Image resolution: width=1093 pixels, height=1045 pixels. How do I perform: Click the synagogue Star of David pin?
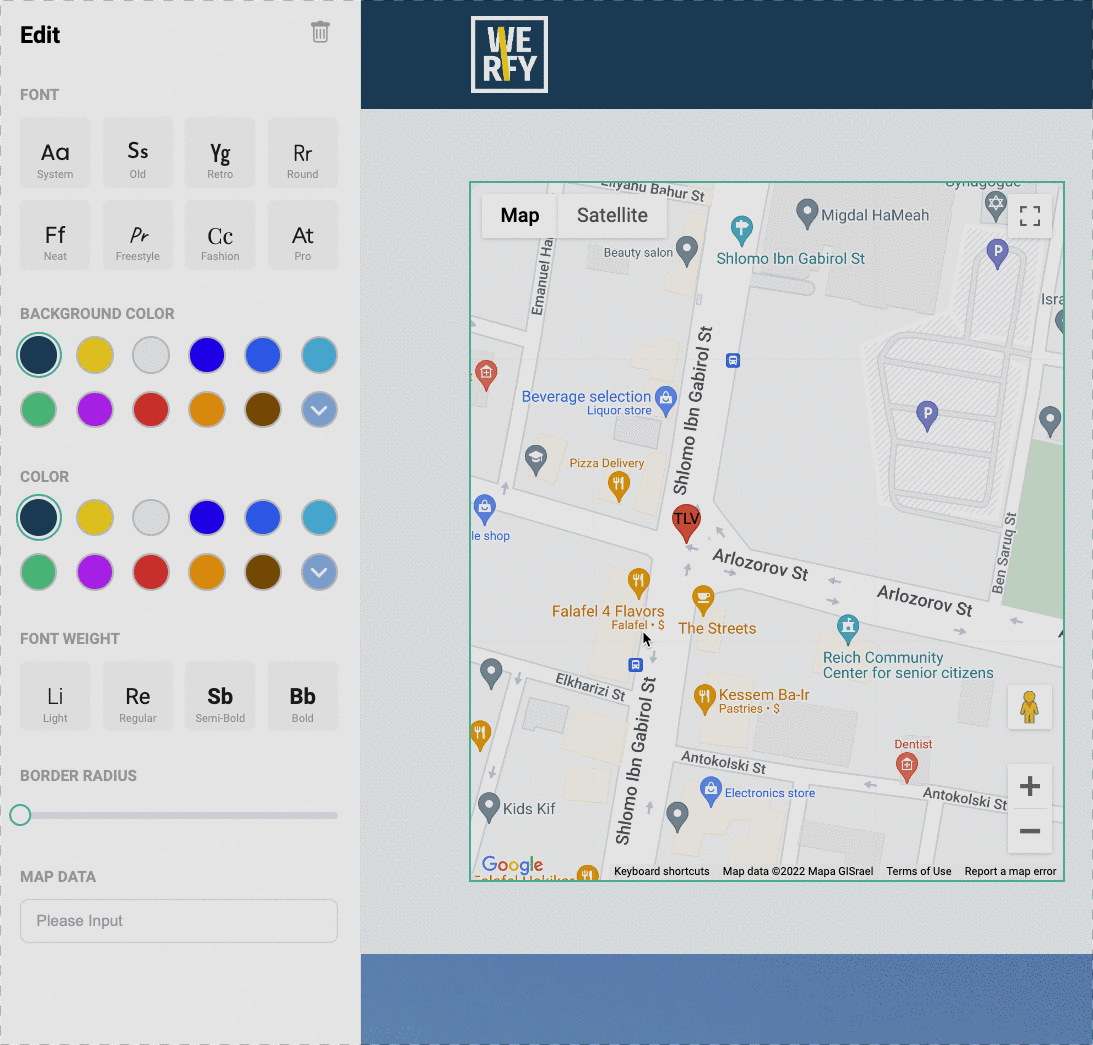[x=995, y=206]
